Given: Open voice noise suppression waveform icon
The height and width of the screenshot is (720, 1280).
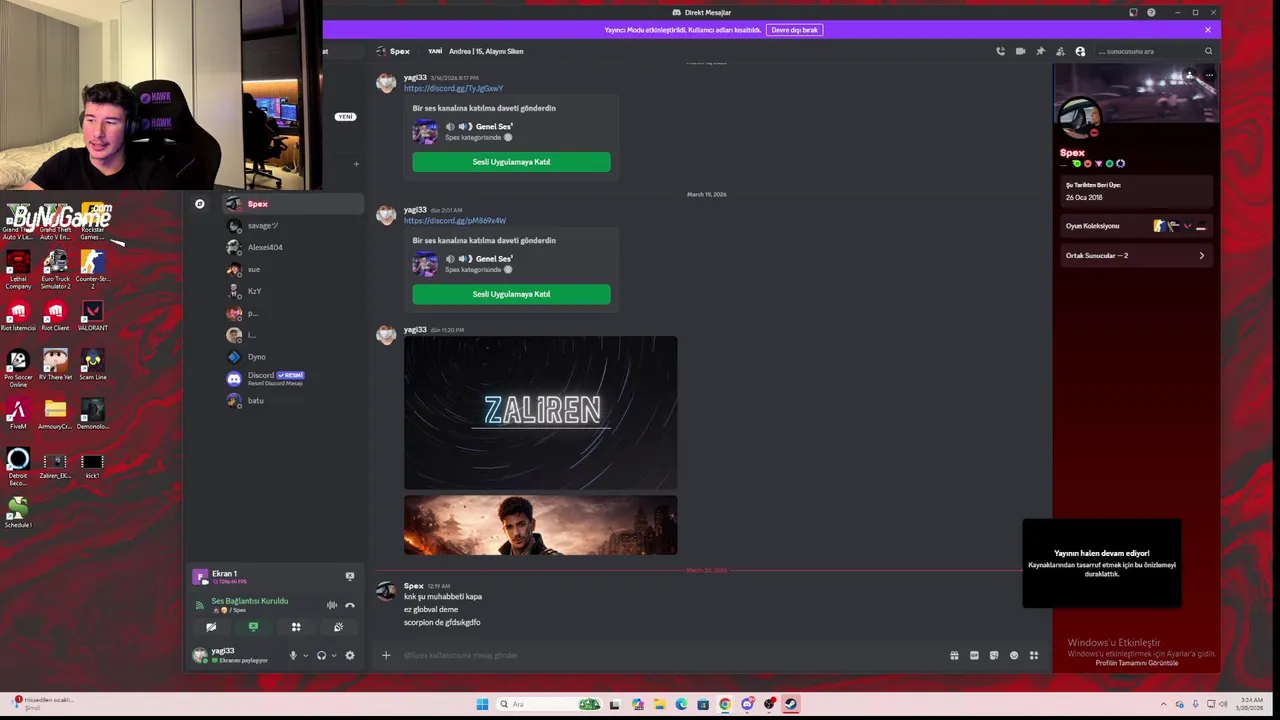Looking at the screenshot, I should (x=331, y=605).
